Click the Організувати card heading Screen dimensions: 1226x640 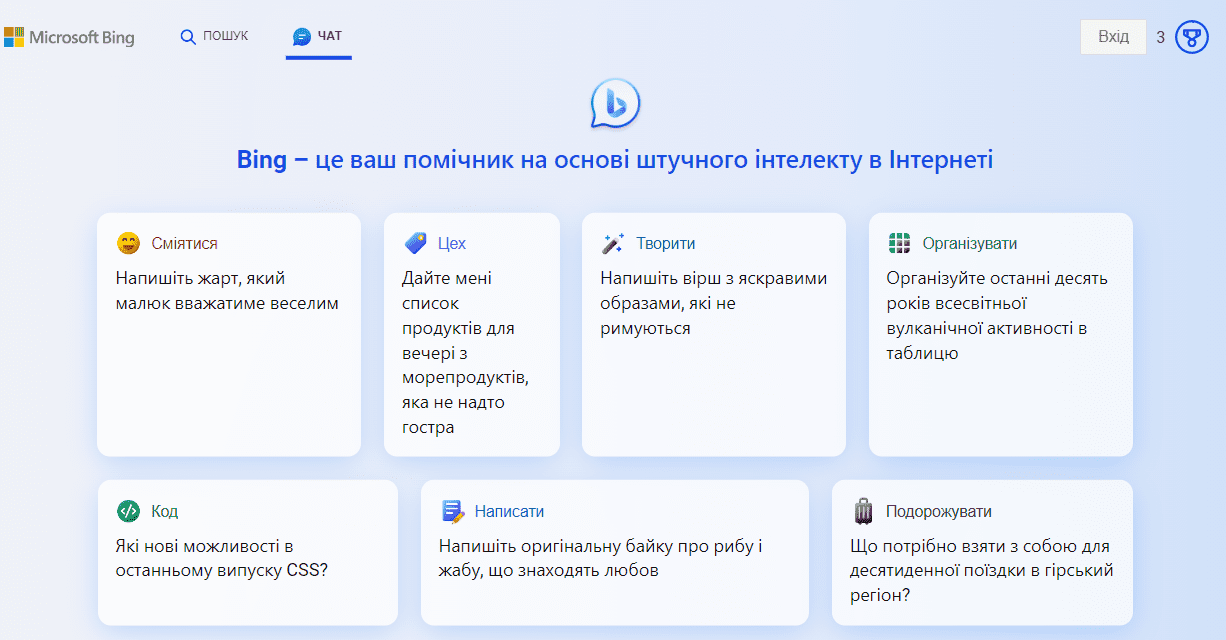970,243
